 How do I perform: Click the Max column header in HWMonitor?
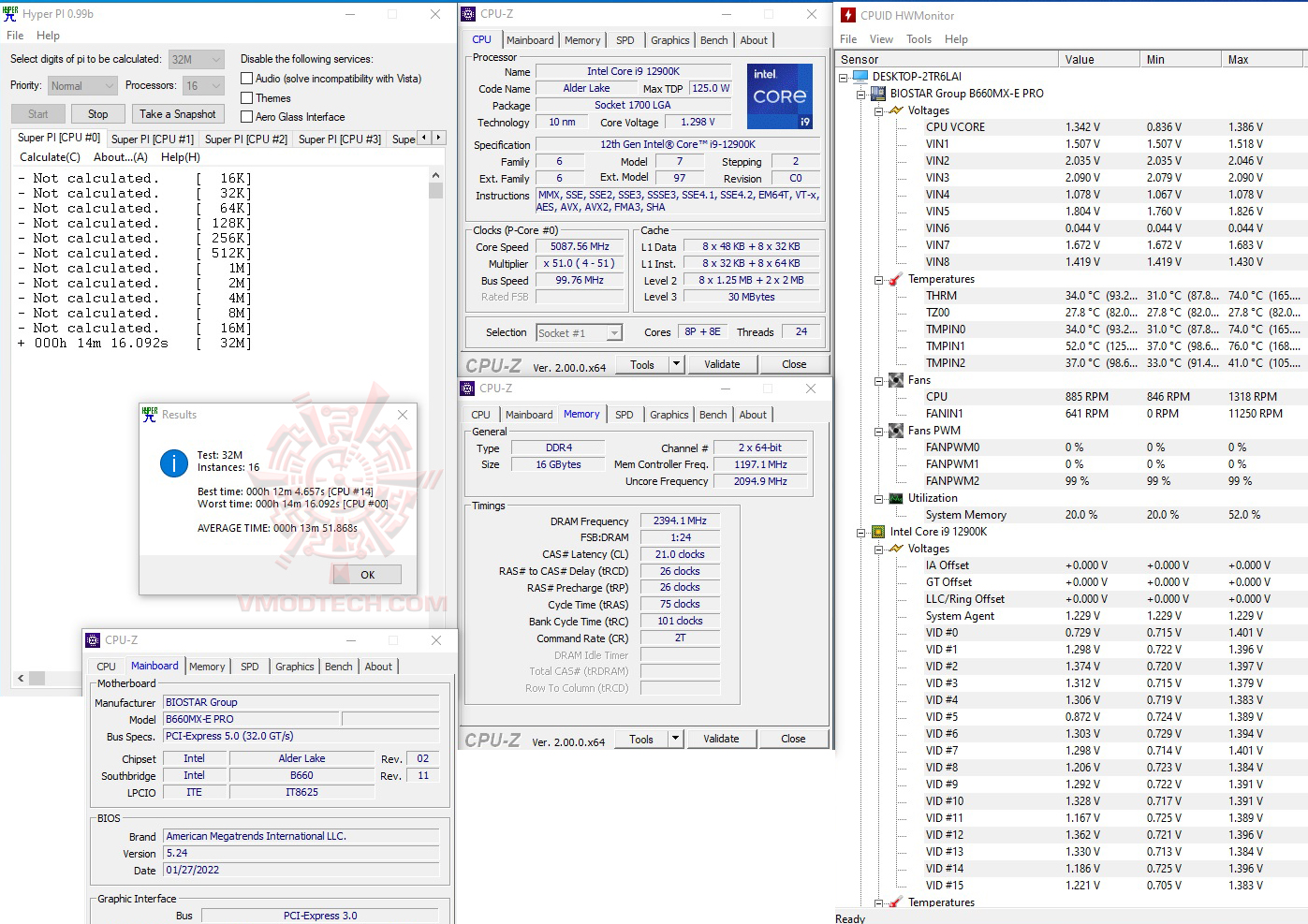pyautogui.click(x=1261, y=59)
